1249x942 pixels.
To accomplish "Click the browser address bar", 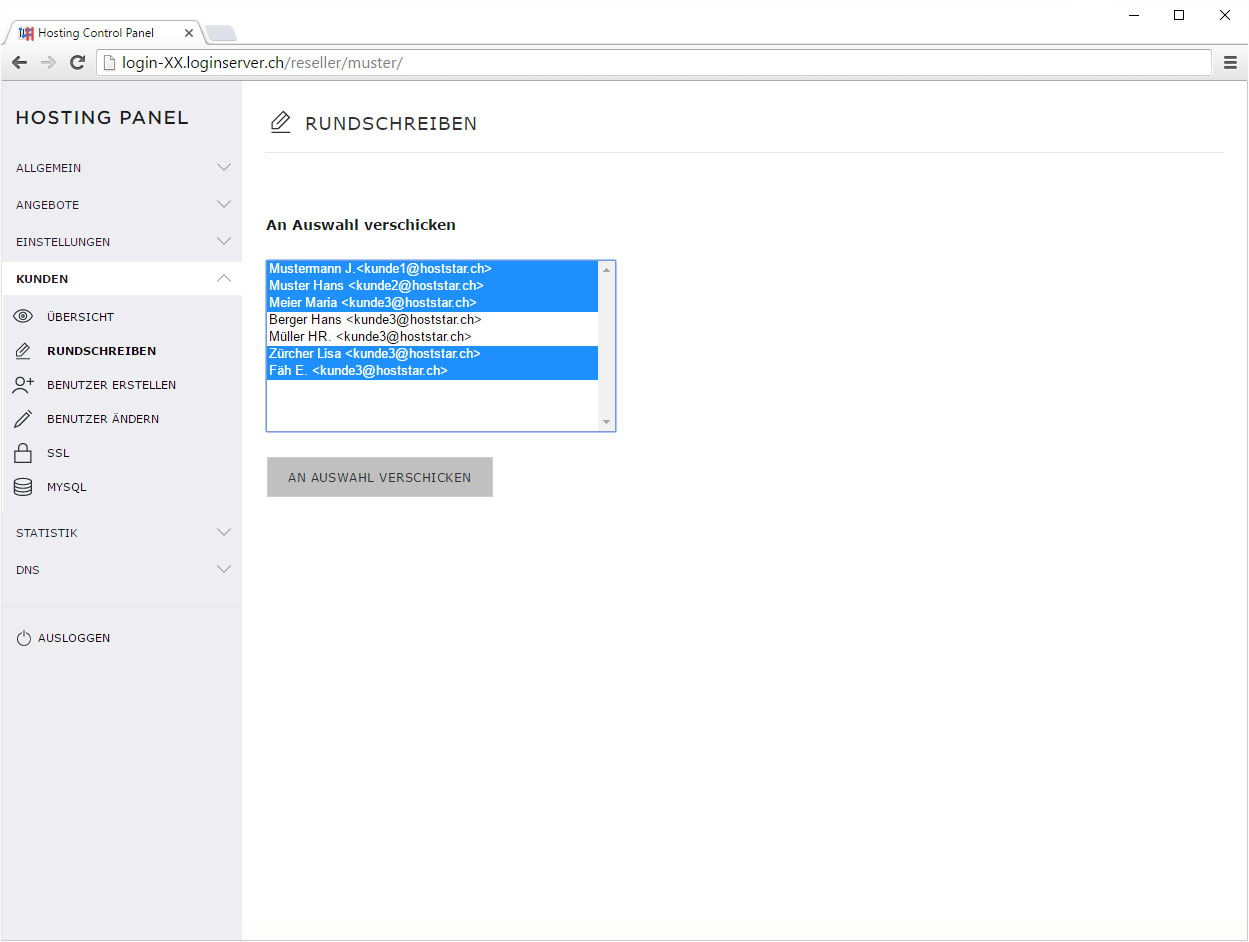I will [x=654, y=62].
